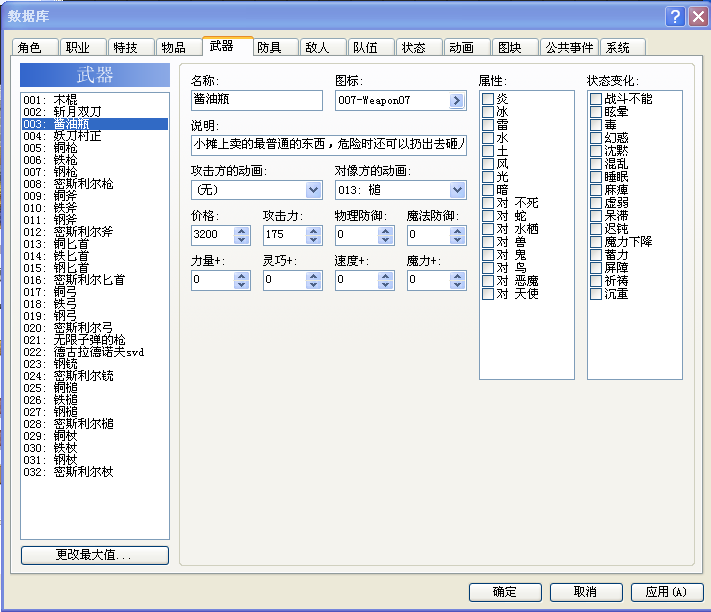
Task: Click the 说明 description text field
Action: pos(329,145)
